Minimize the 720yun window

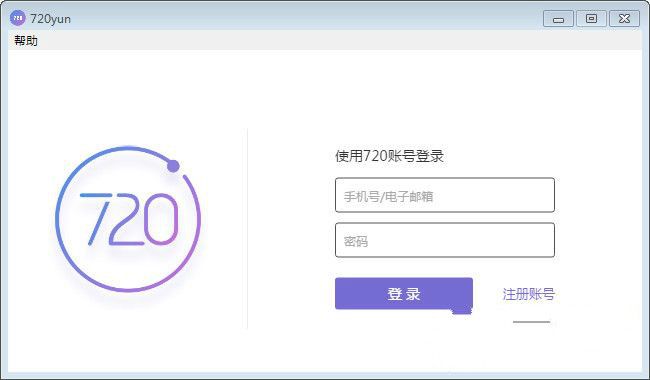(x=558, y=19)
